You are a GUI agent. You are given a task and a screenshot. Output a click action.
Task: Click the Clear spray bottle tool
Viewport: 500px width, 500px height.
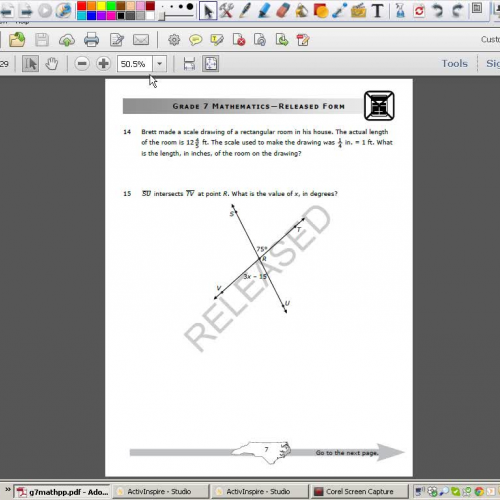coord(400,11)
